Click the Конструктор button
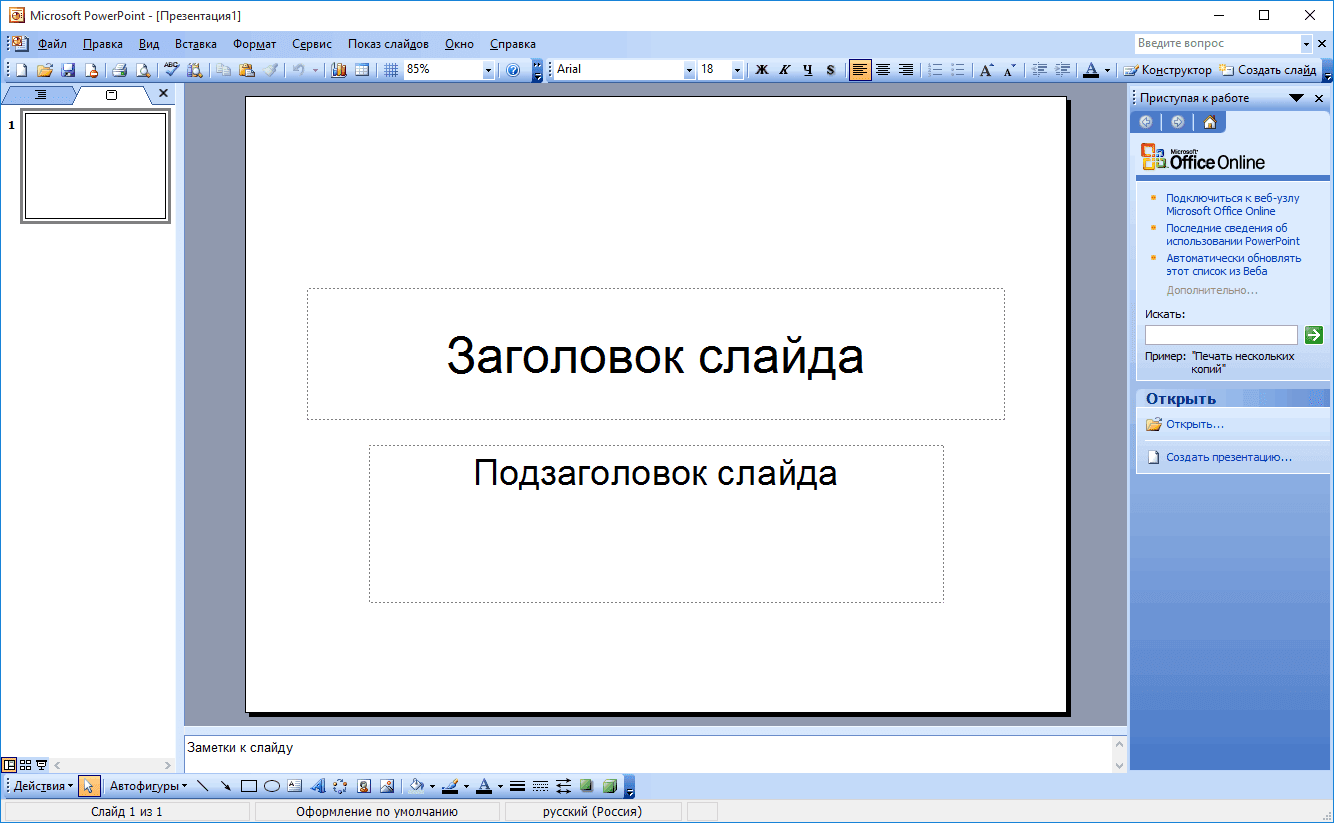1334x823 pixels. 1167,70
